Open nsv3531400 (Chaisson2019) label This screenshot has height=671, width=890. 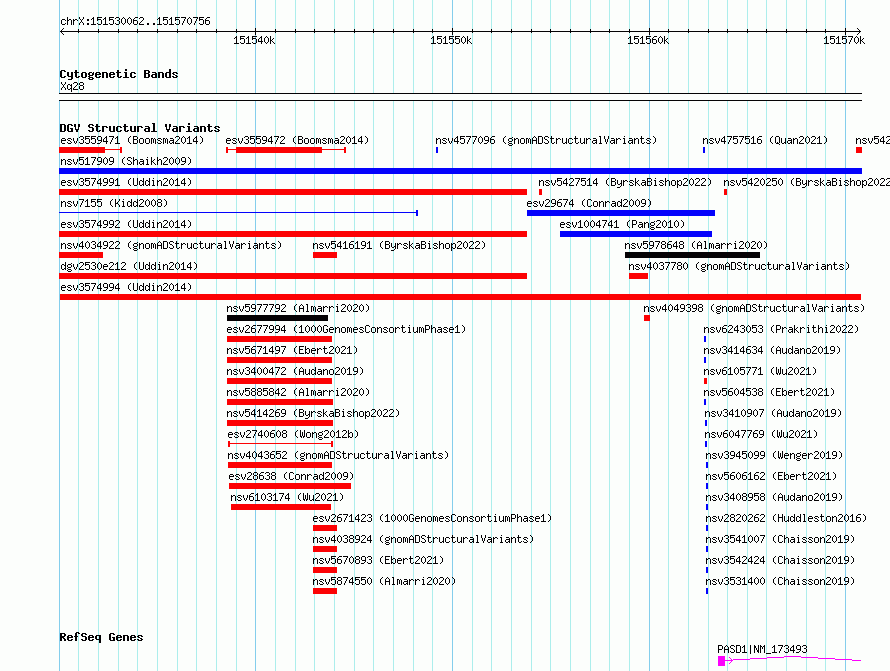pos(780,581)
